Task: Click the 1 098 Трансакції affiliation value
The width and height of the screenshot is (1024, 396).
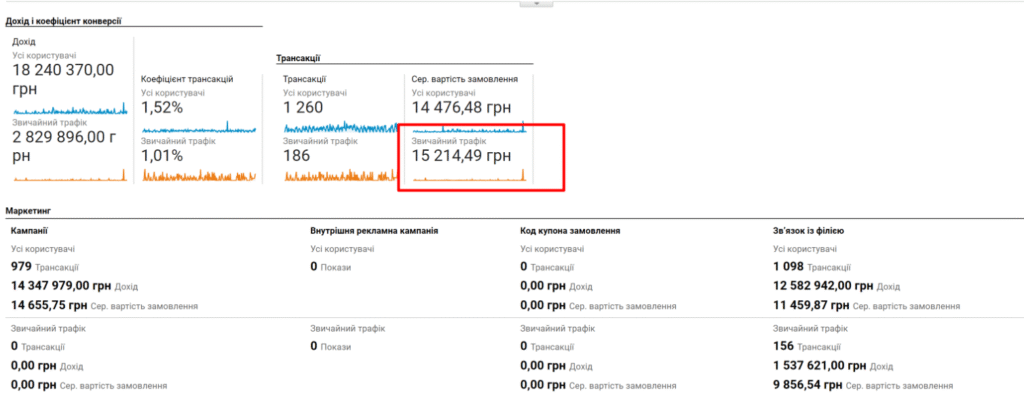Action: point(812,267)
